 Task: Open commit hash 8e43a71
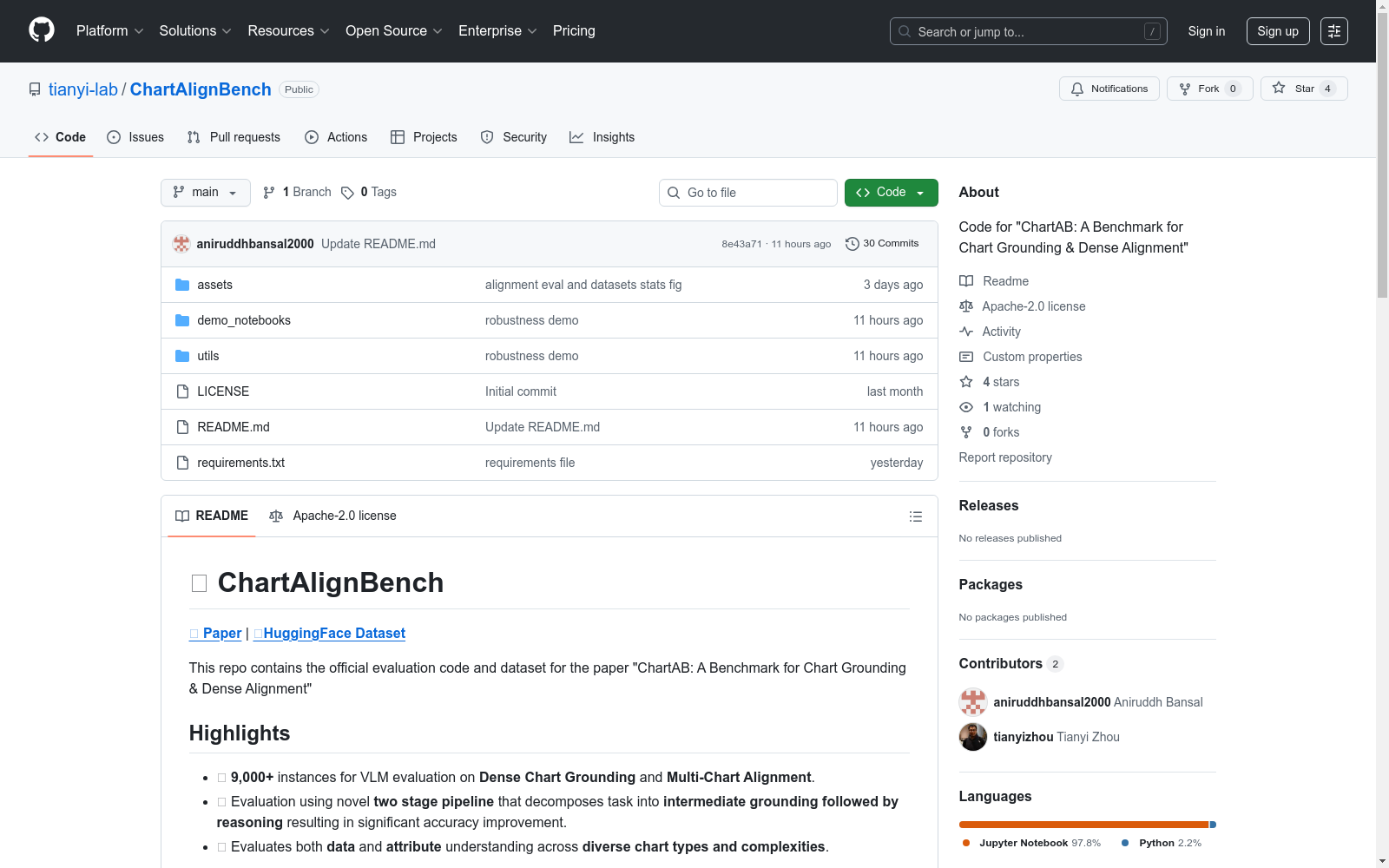pyautogui.click(x=741, y=244)
